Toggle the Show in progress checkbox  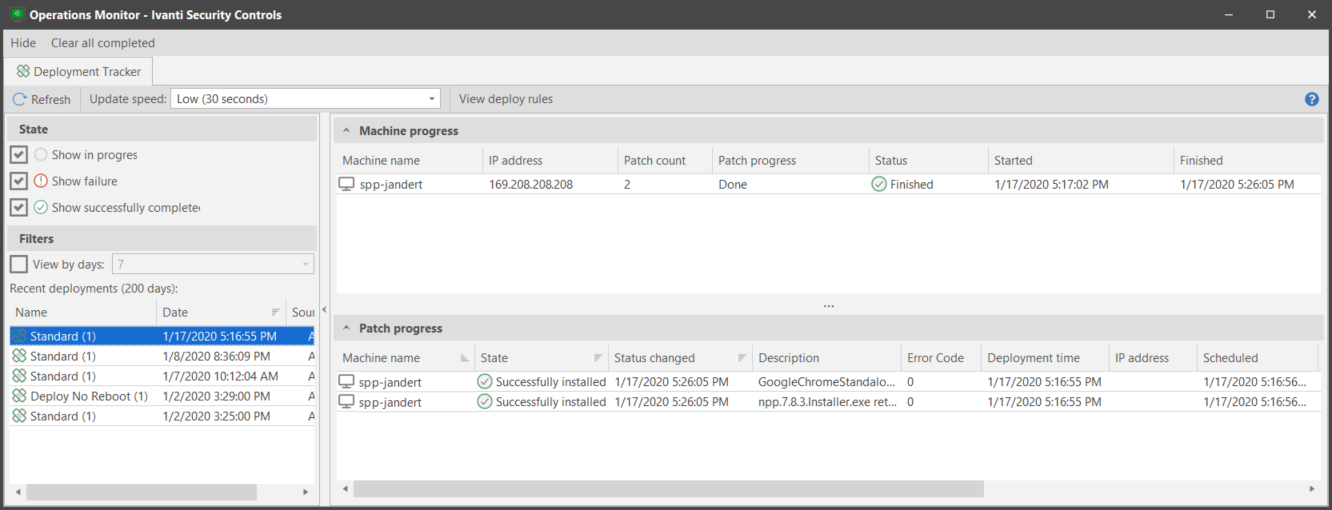pos(19,155)
